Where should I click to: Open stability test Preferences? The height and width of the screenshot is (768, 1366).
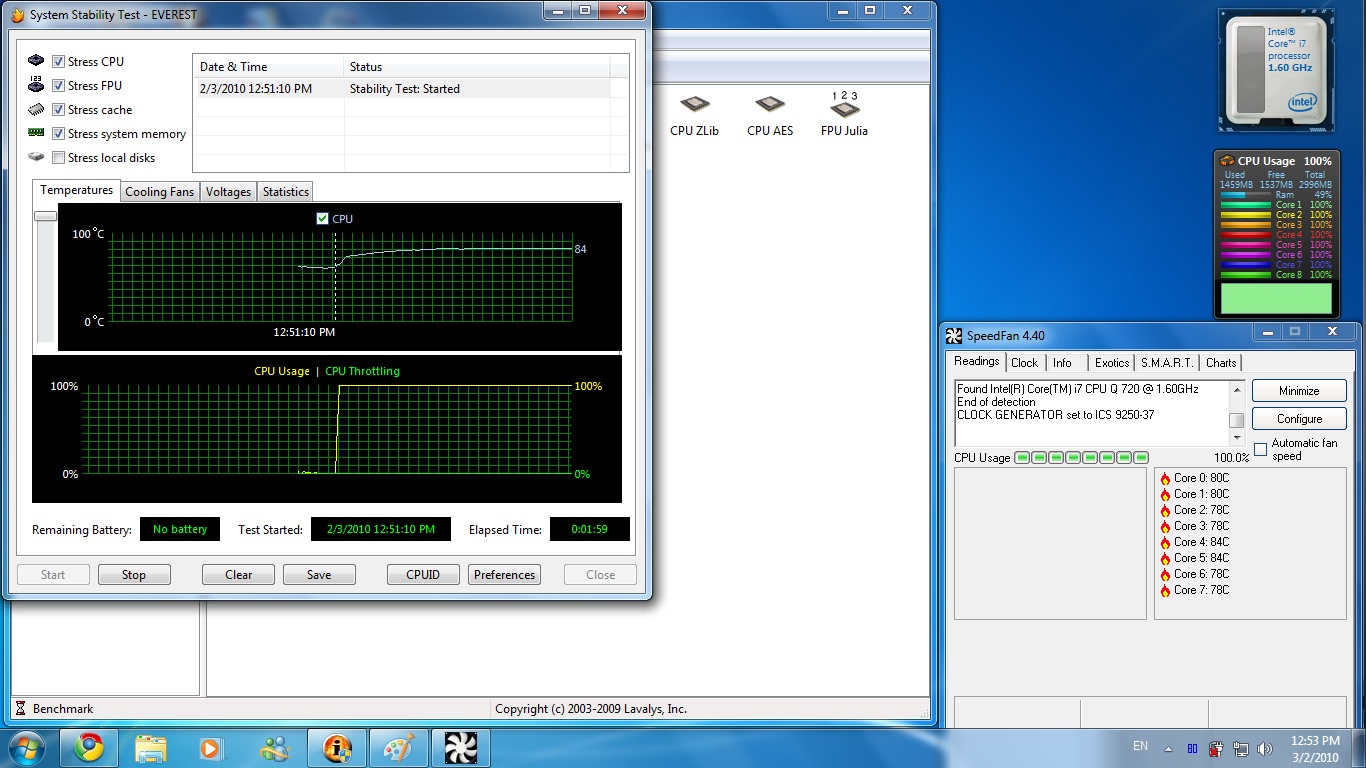point(504,574)
